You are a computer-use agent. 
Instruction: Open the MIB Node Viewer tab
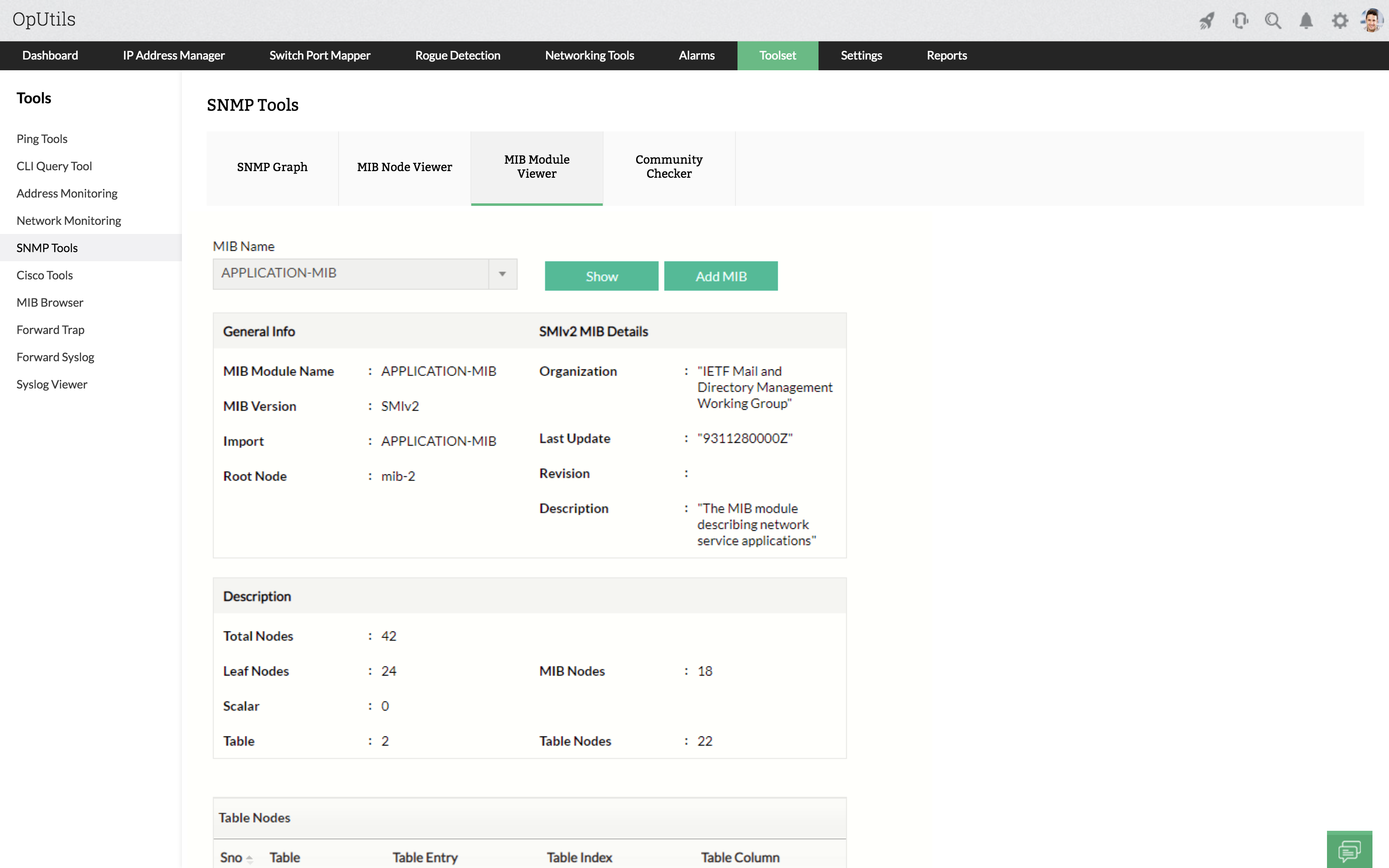404,167
